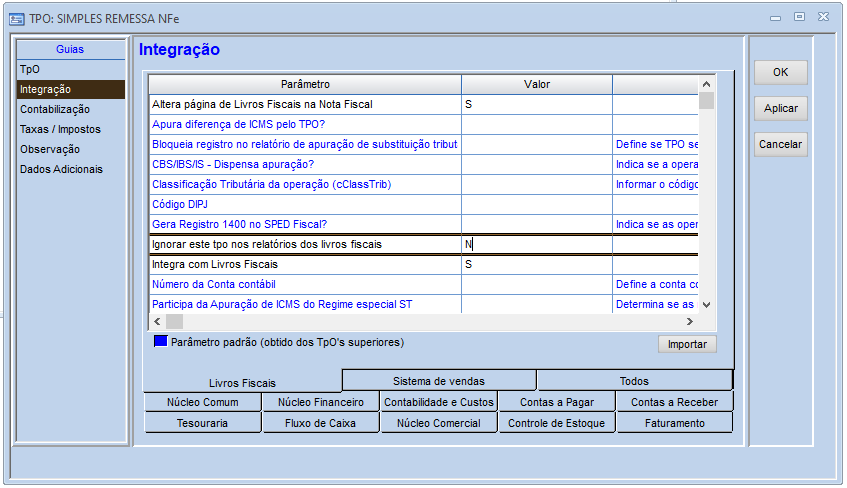Image resolution: width=847 pixels, height=488 pixels.
Task: Switch to the Todos tab
Action: pos(634,381)
